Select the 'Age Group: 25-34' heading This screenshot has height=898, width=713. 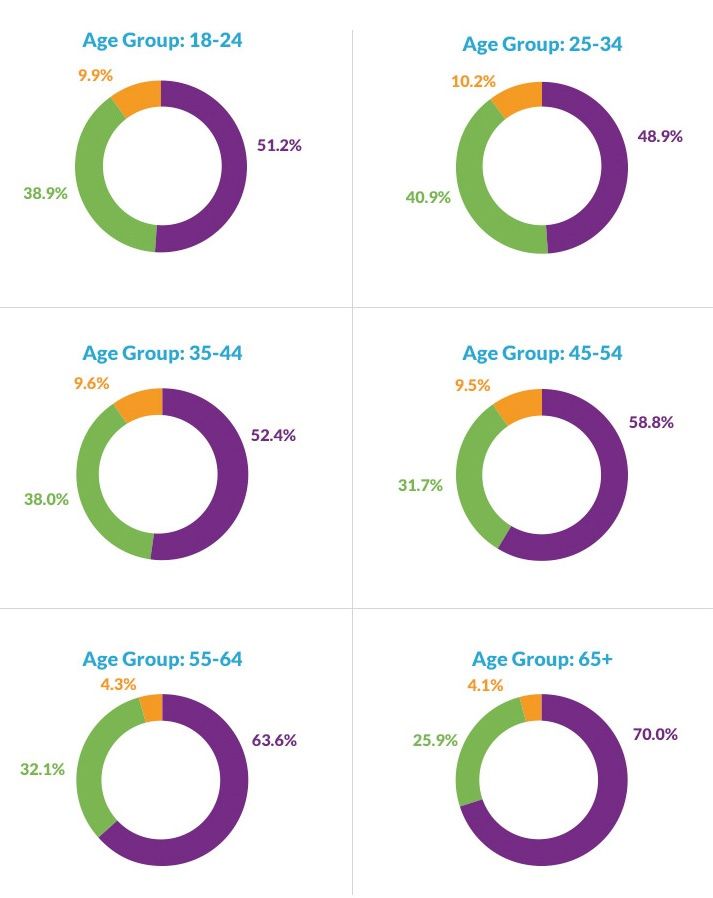[543, 44]
